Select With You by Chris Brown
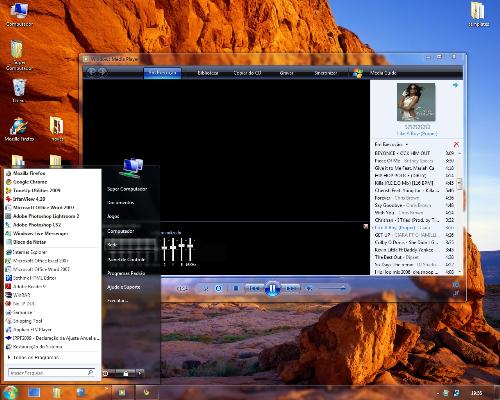 click(414, 213)
